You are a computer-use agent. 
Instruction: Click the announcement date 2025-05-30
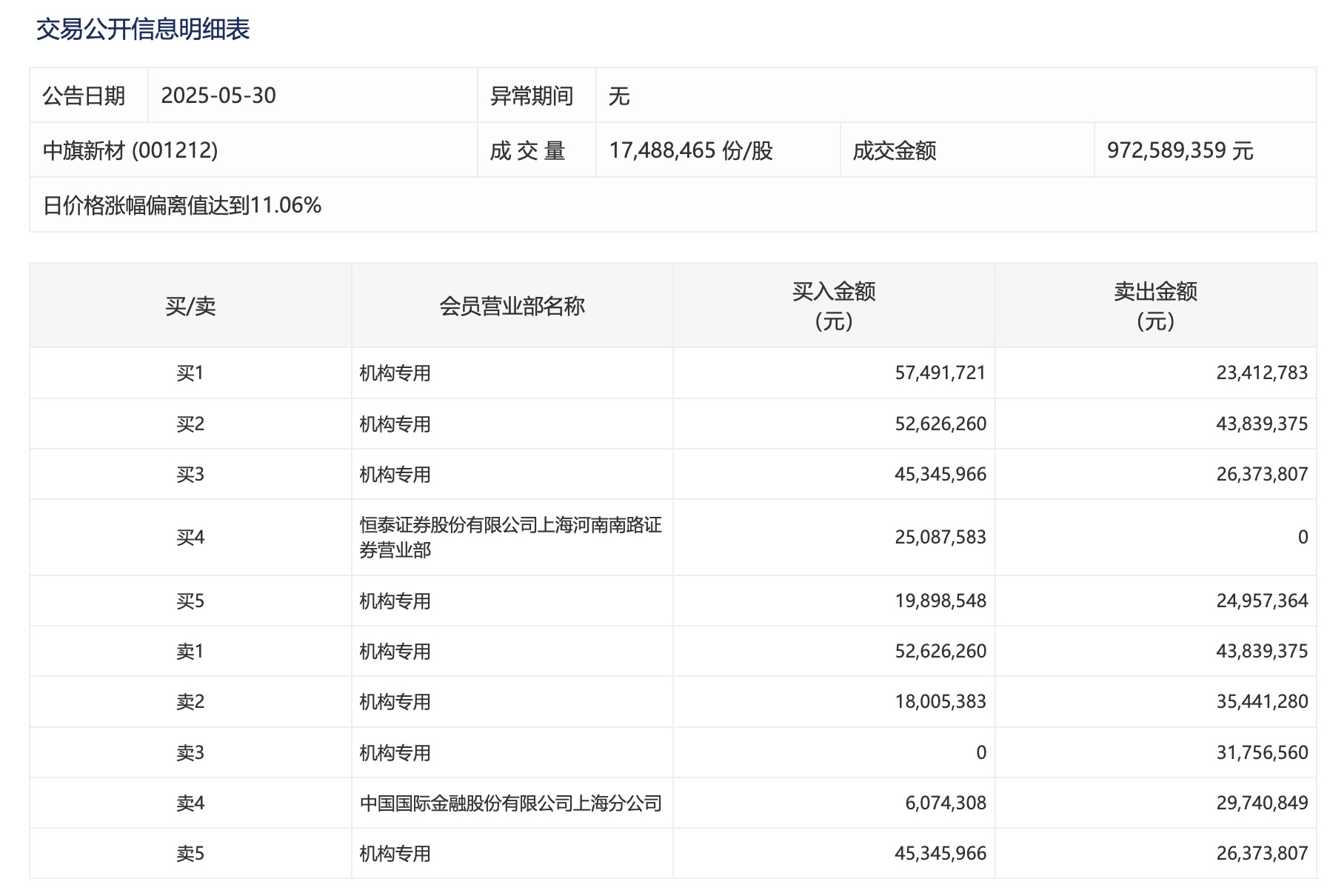click(x=218, y=96)
